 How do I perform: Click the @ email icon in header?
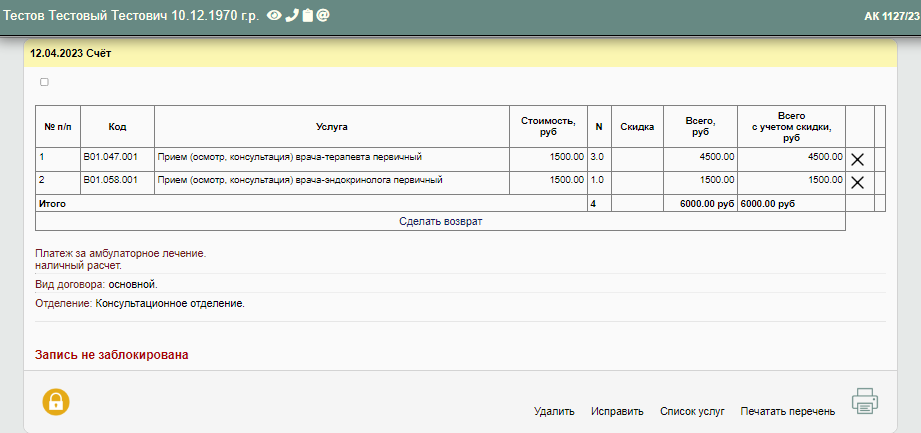[x=323, y=17]
